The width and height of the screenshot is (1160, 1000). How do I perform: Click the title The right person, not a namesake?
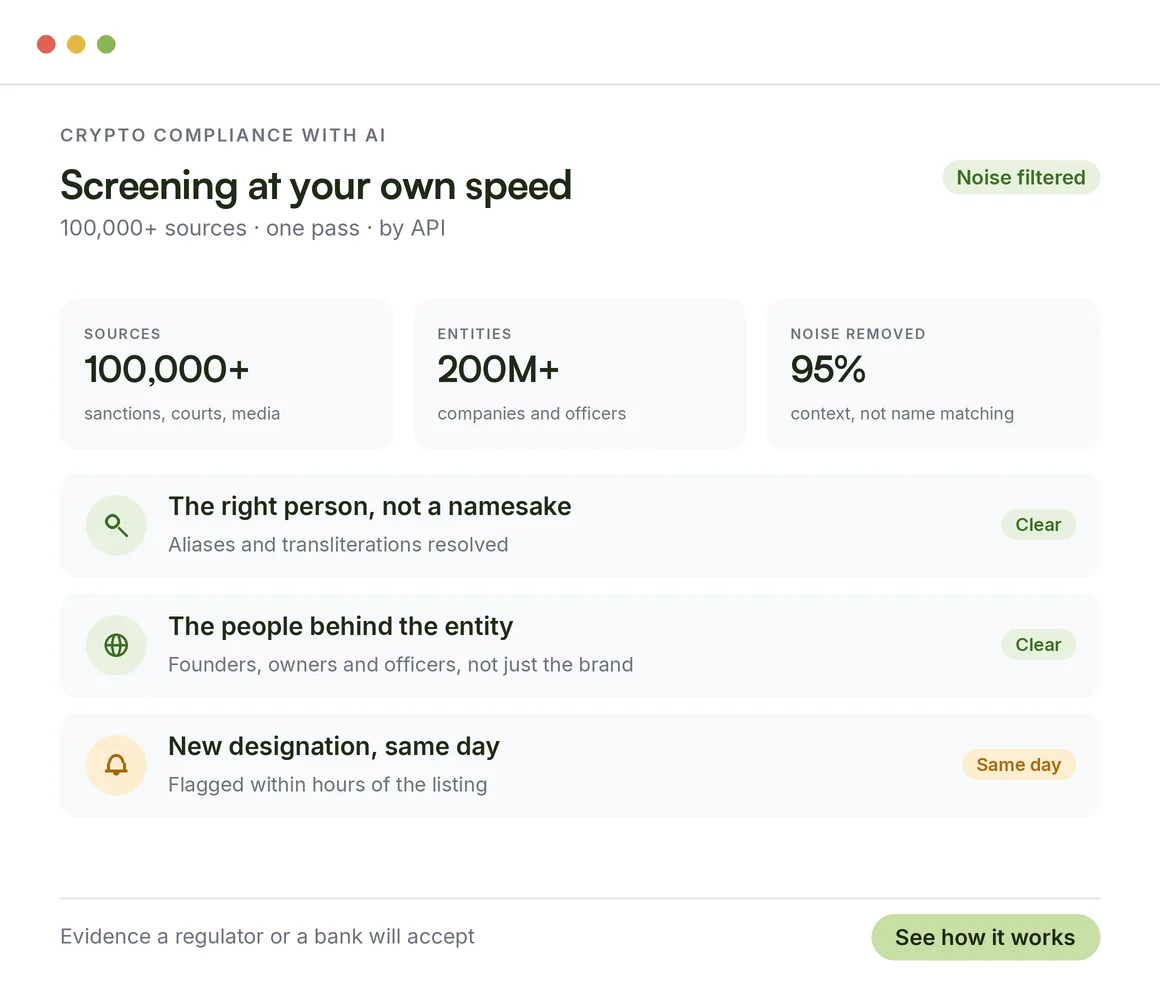click(370, 507)
